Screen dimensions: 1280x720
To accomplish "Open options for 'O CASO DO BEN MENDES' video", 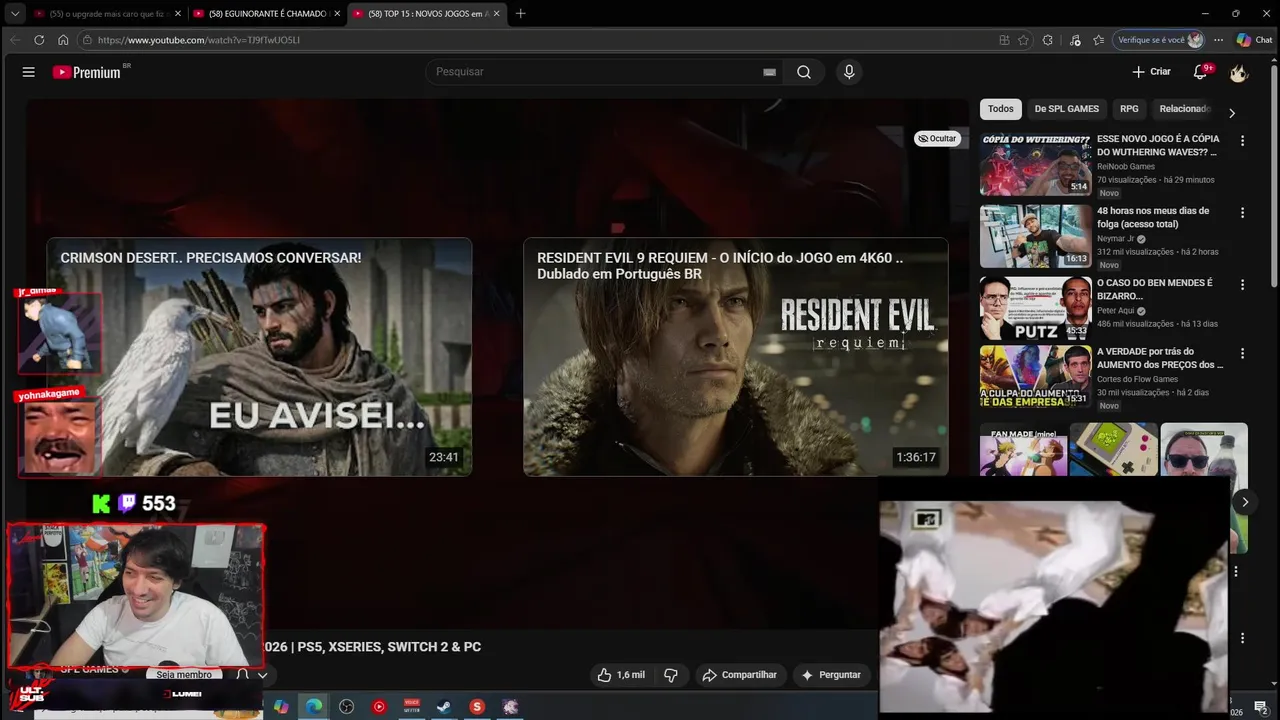I will click(1242, 285).
